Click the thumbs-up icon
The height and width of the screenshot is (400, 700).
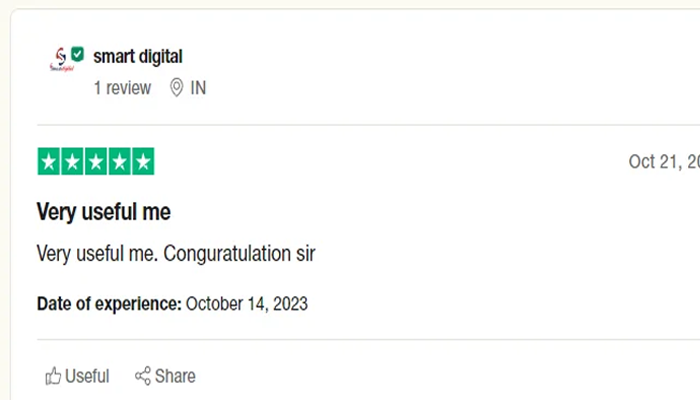[x=53, y=376]
